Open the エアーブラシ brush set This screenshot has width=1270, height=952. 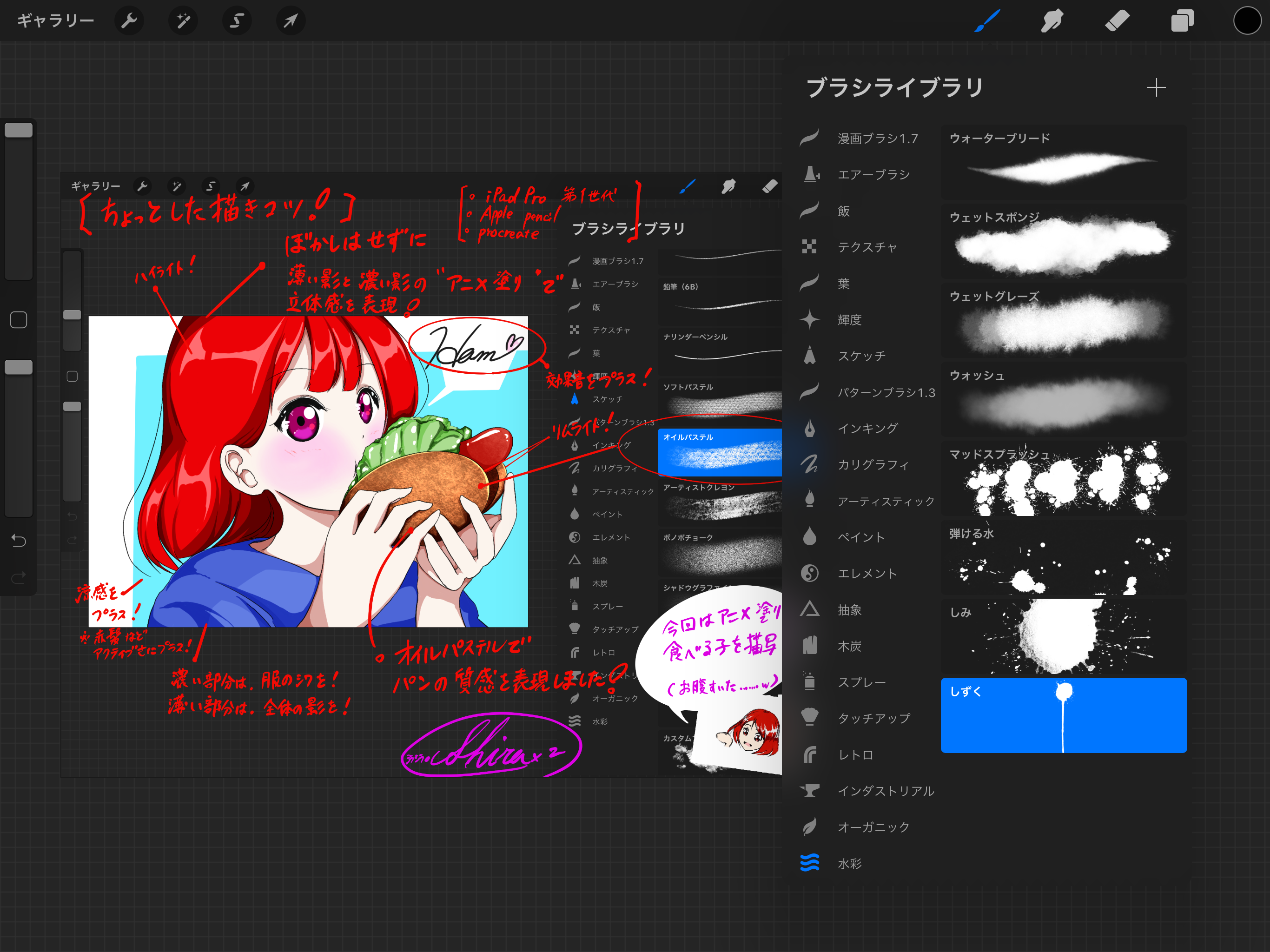pyautogui.click(x=867, y=175)
